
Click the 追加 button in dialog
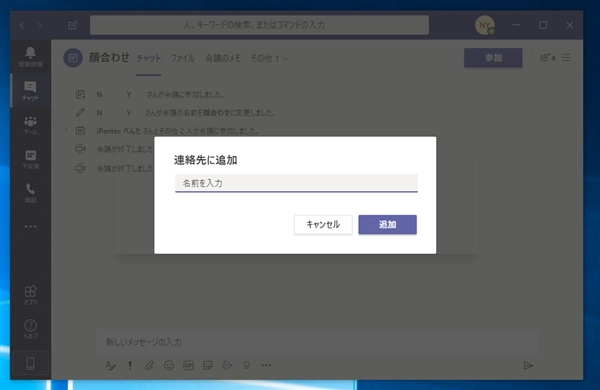point(387,224)
